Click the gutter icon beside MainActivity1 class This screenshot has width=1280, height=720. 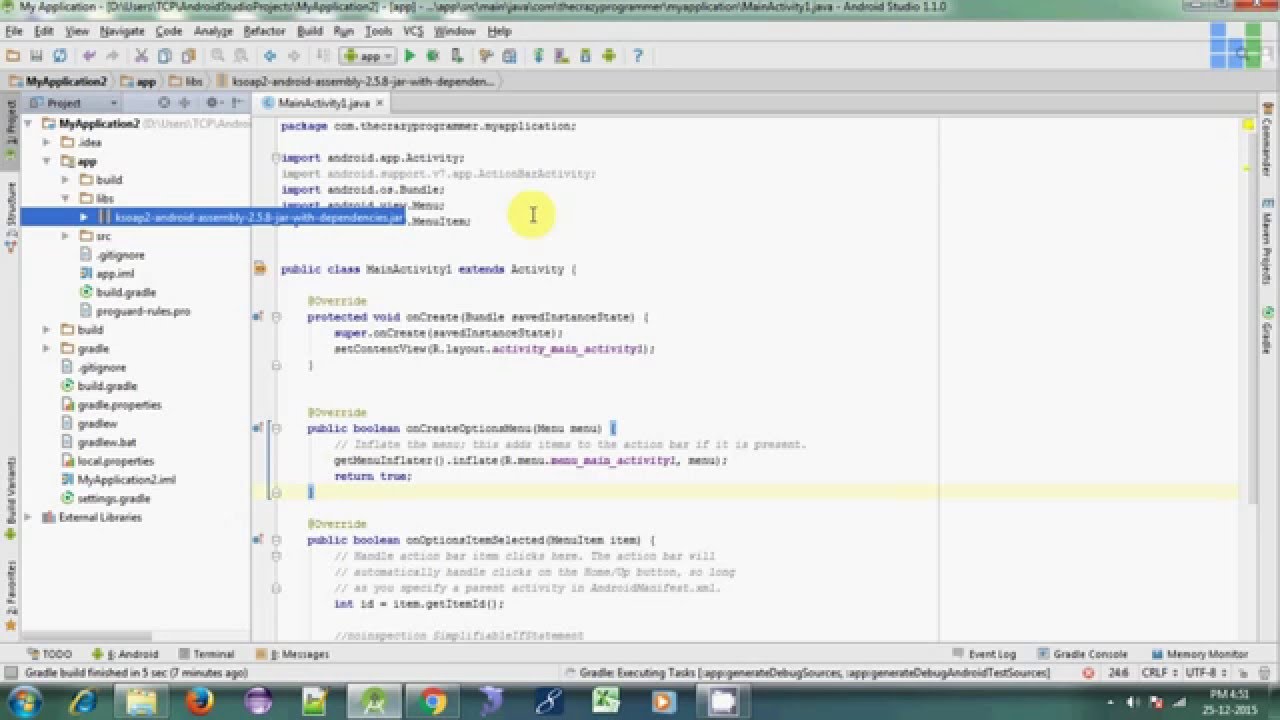(260, 268)
